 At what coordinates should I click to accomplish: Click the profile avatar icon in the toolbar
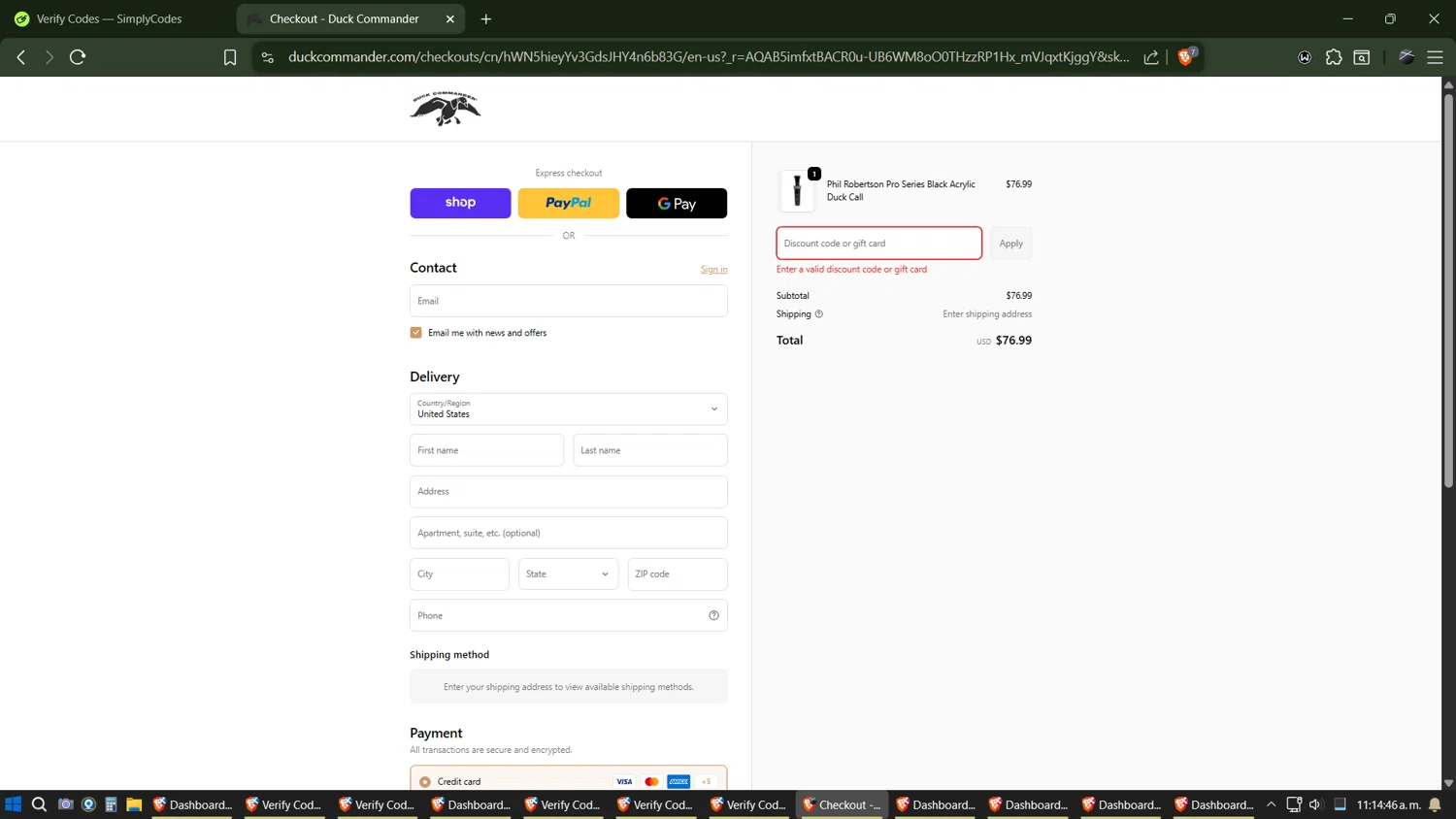tap(1406, 57)
